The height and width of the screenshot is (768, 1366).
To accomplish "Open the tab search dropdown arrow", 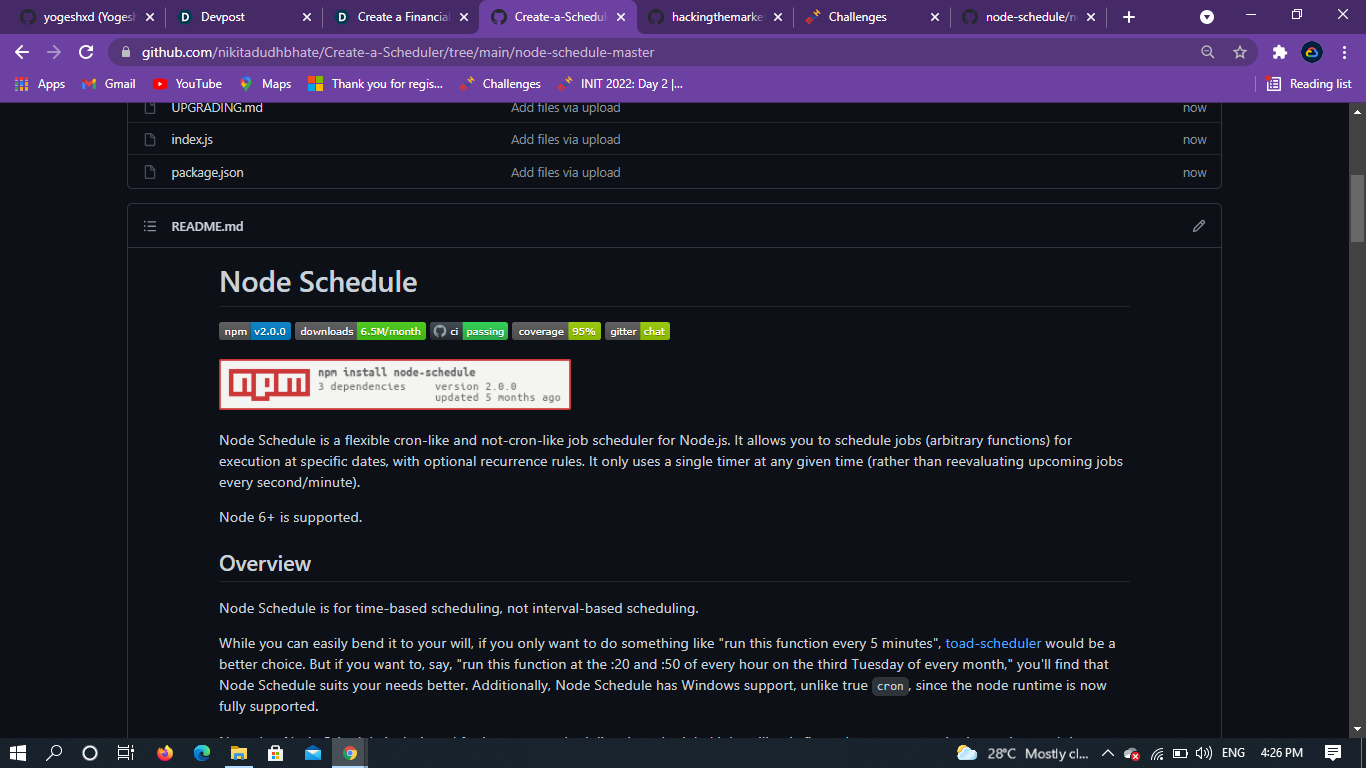I will pyautogui.click(x=1207, y=17).
